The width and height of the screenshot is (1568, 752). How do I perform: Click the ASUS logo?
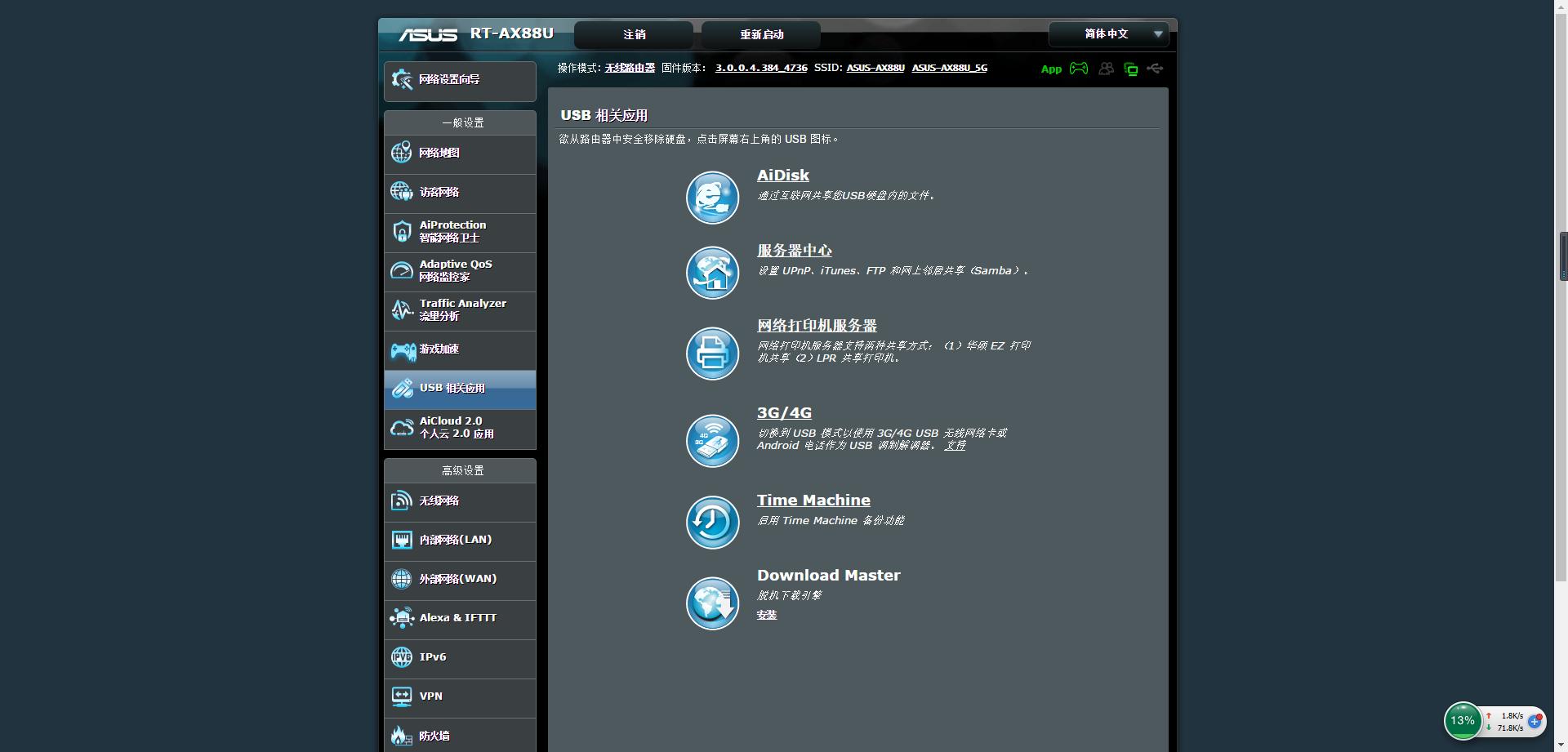click(x=428, y=34)
